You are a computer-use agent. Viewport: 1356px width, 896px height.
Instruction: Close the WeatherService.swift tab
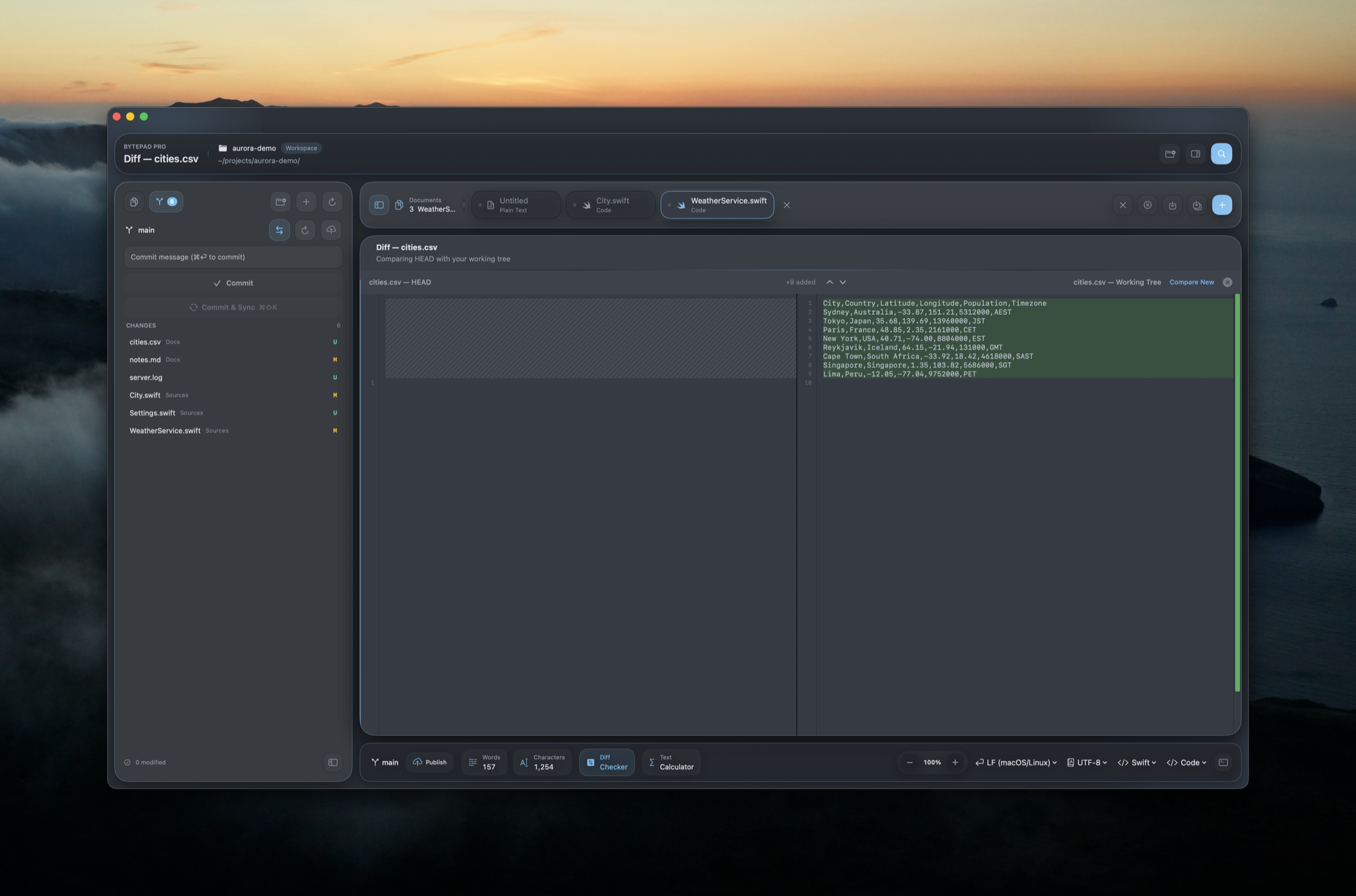tap(786, 205)
